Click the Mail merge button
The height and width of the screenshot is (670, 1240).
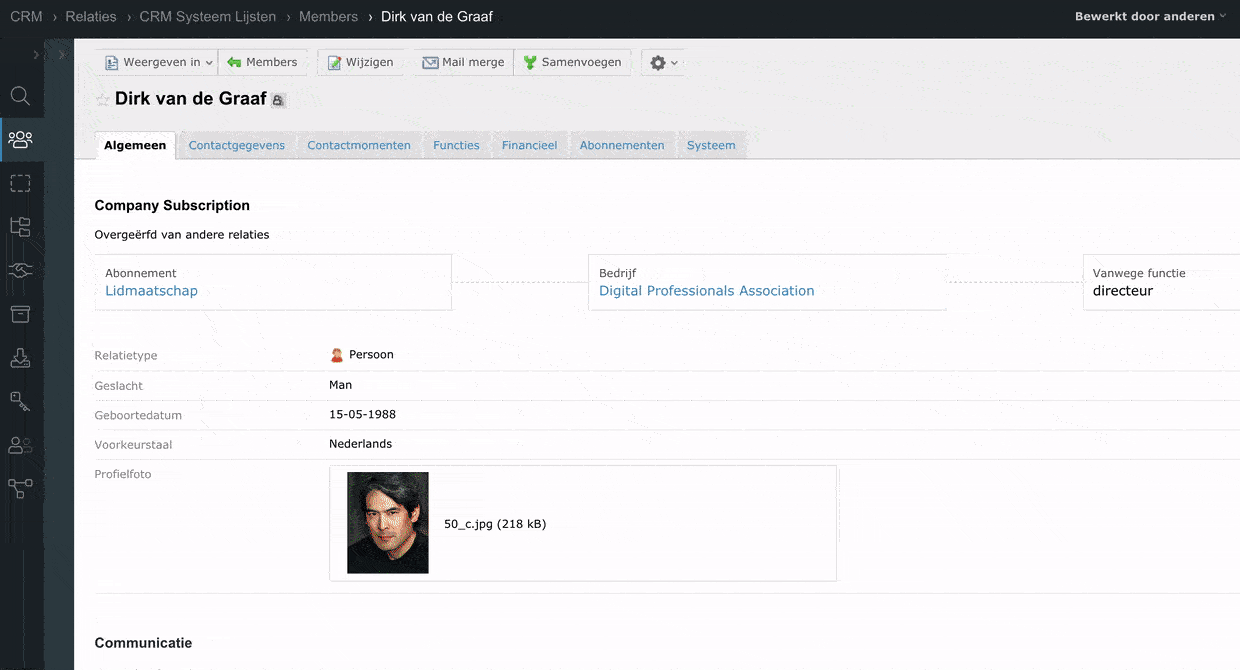pos(463,62)
